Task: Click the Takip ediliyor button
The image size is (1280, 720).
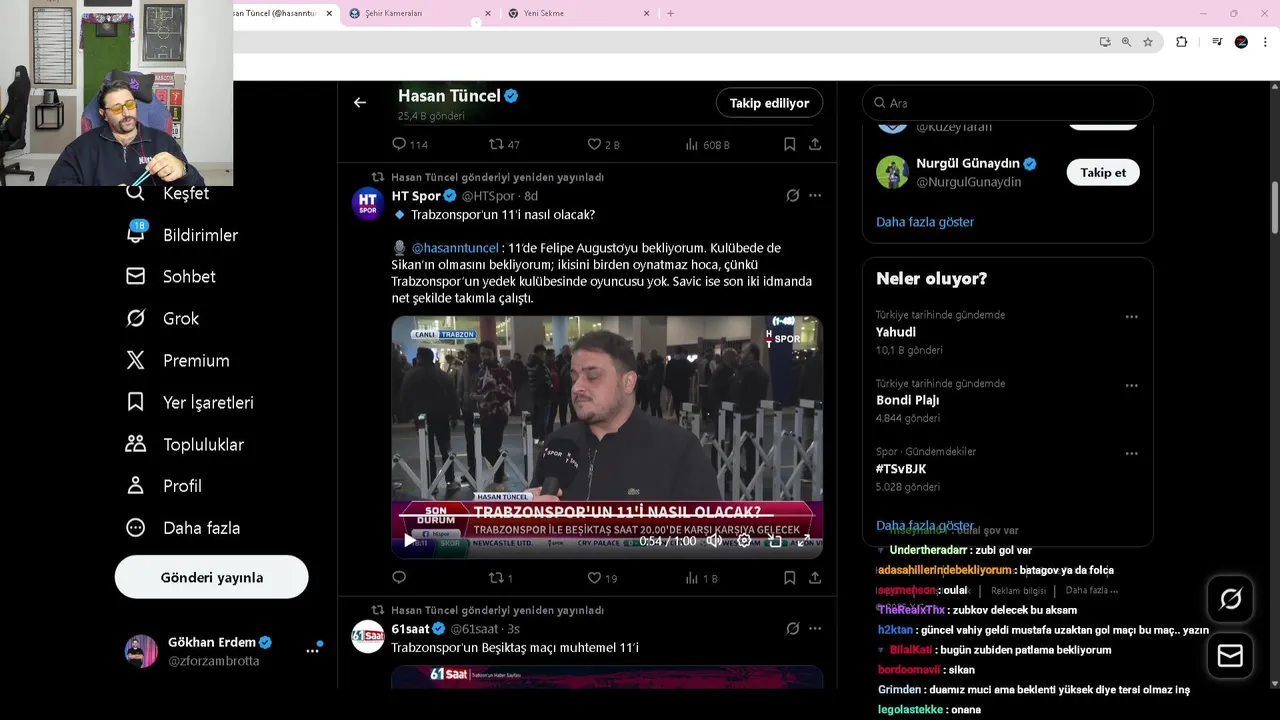Action: (x=769, y=103)
